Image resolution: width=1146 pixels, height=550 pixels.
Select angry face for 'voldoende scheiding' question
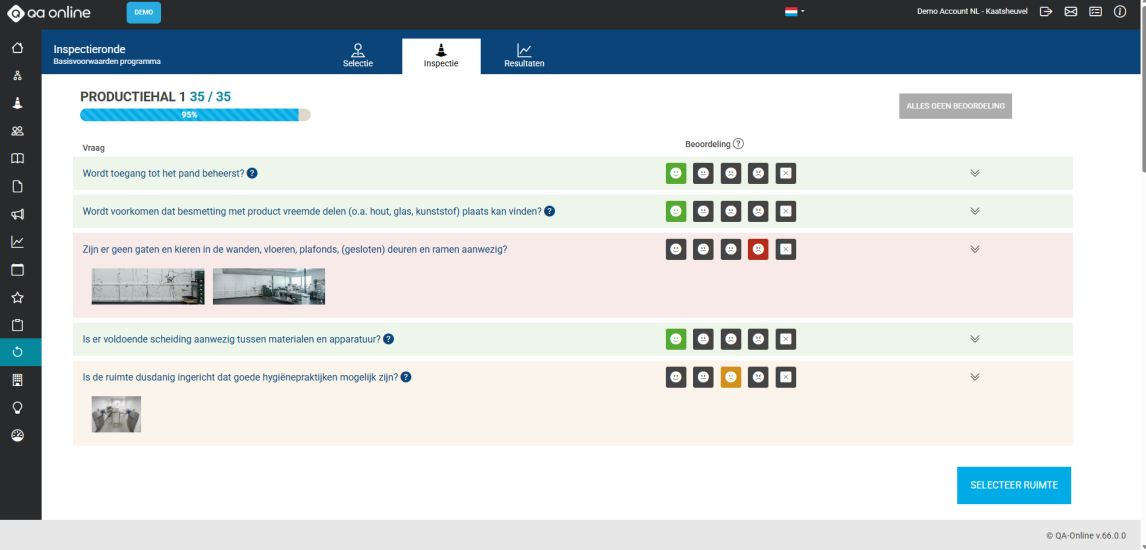pos(758,339)
